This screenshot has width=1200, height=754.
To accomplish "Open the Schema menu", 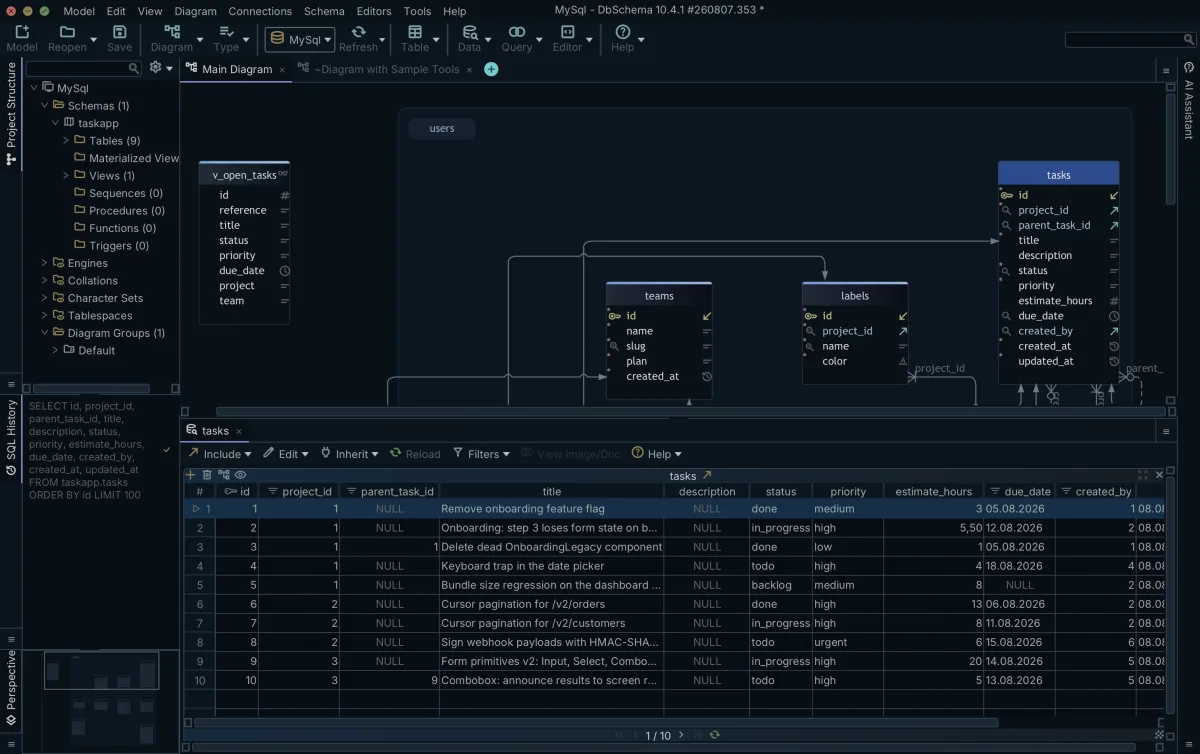I will coord(324,11).
